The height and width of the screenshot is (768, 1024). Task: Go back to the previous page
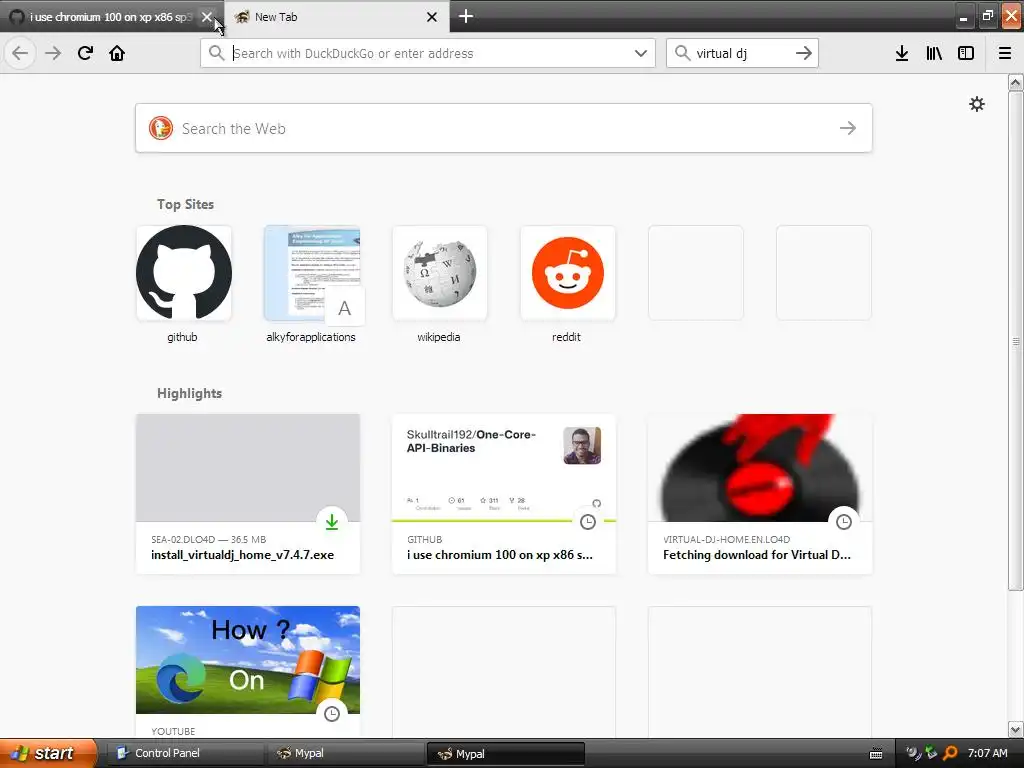[x=20, y=53]
